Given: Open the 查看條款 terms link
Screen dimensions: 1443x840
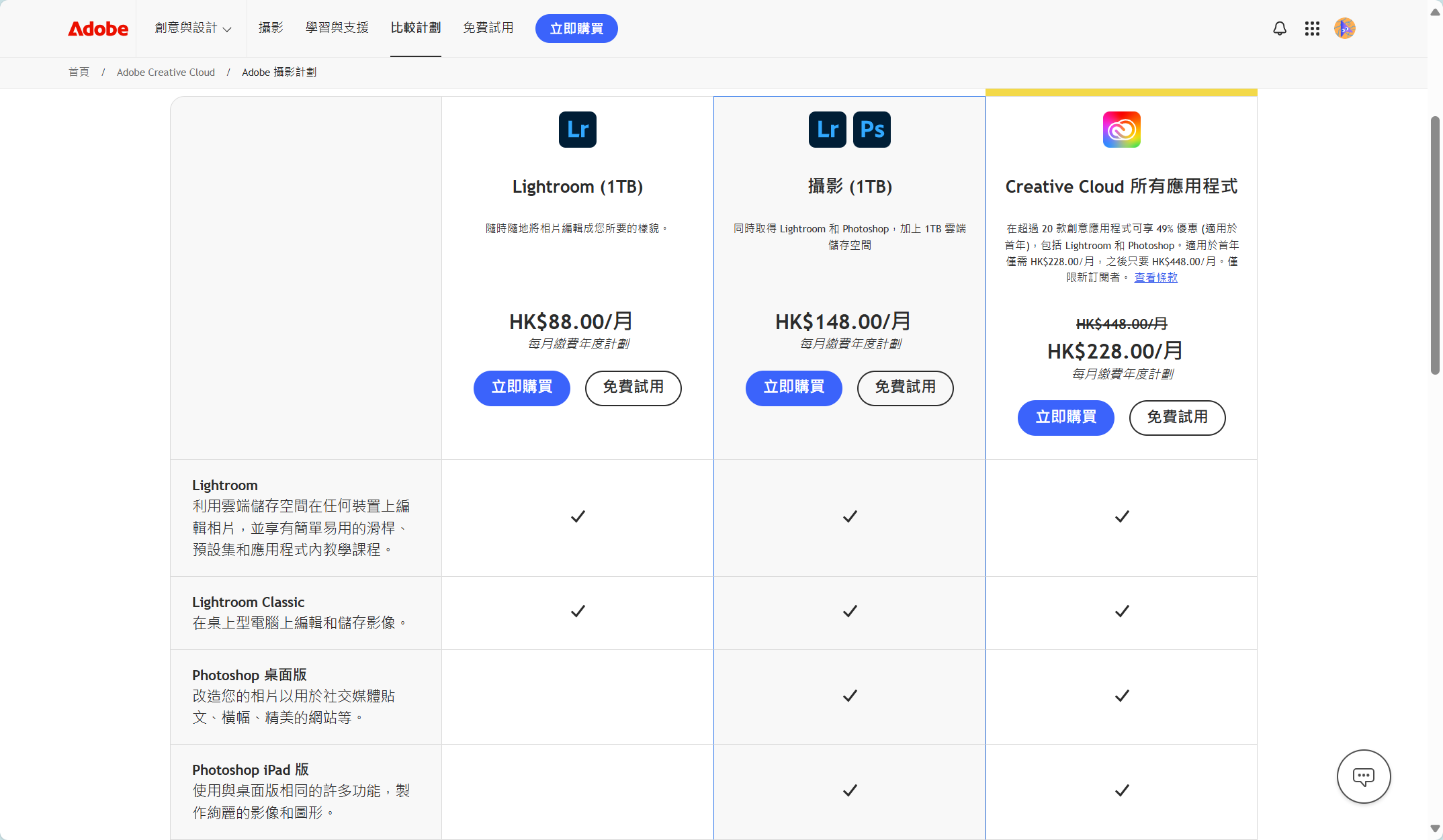Looking at the screenshot, I should [x=1155, y=277].
